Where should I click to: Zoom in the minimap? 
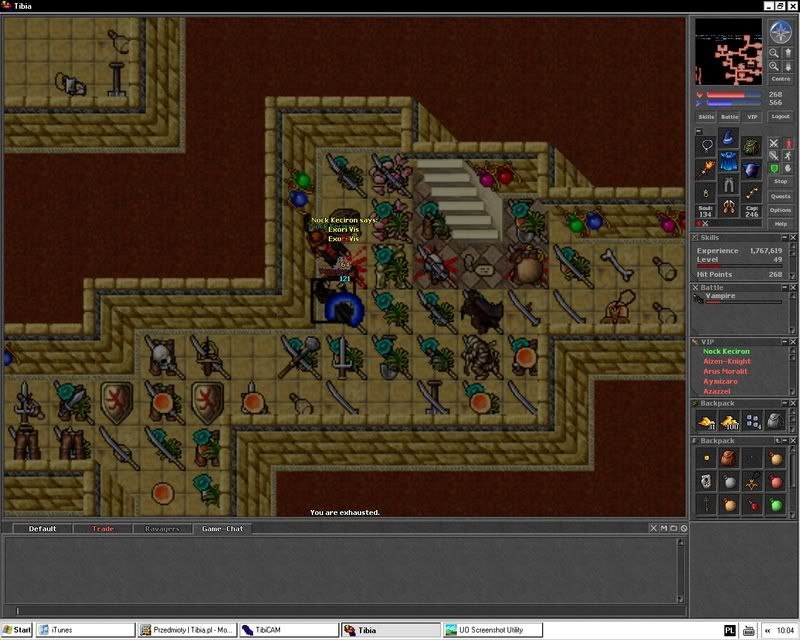[774, 66]
